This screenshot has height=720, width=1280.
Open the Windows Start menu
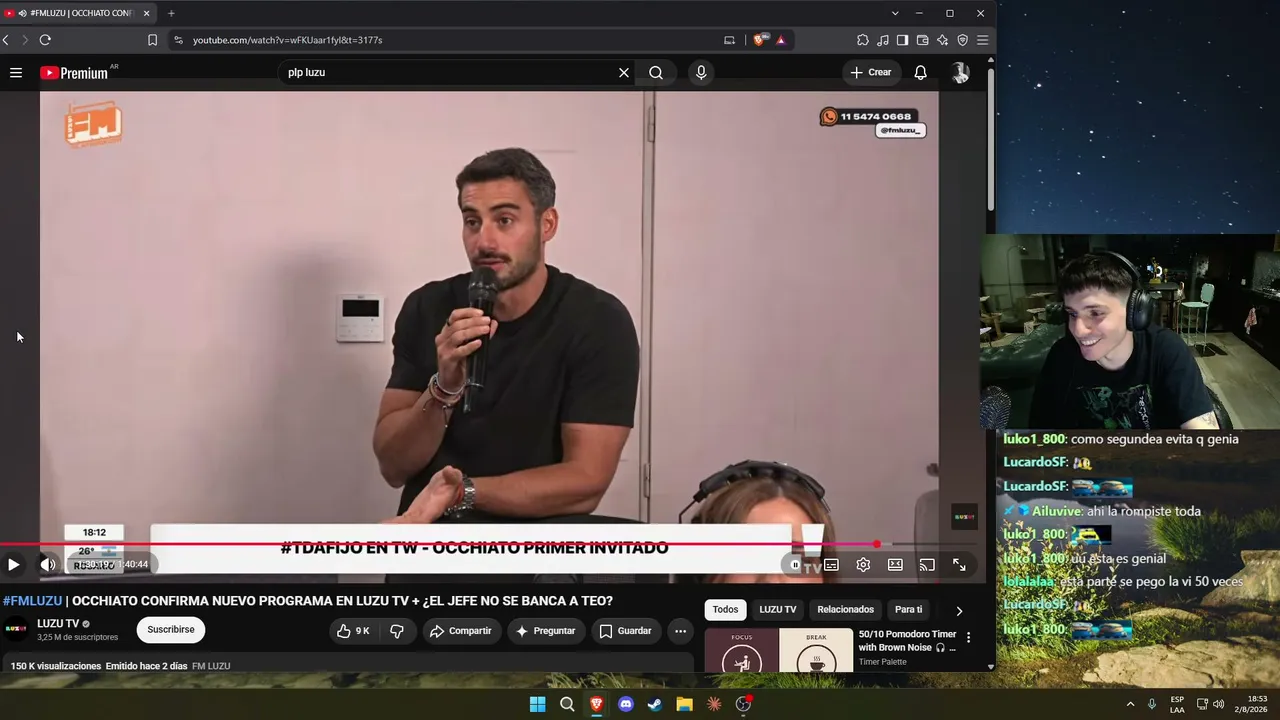click(x=538, y=704)
